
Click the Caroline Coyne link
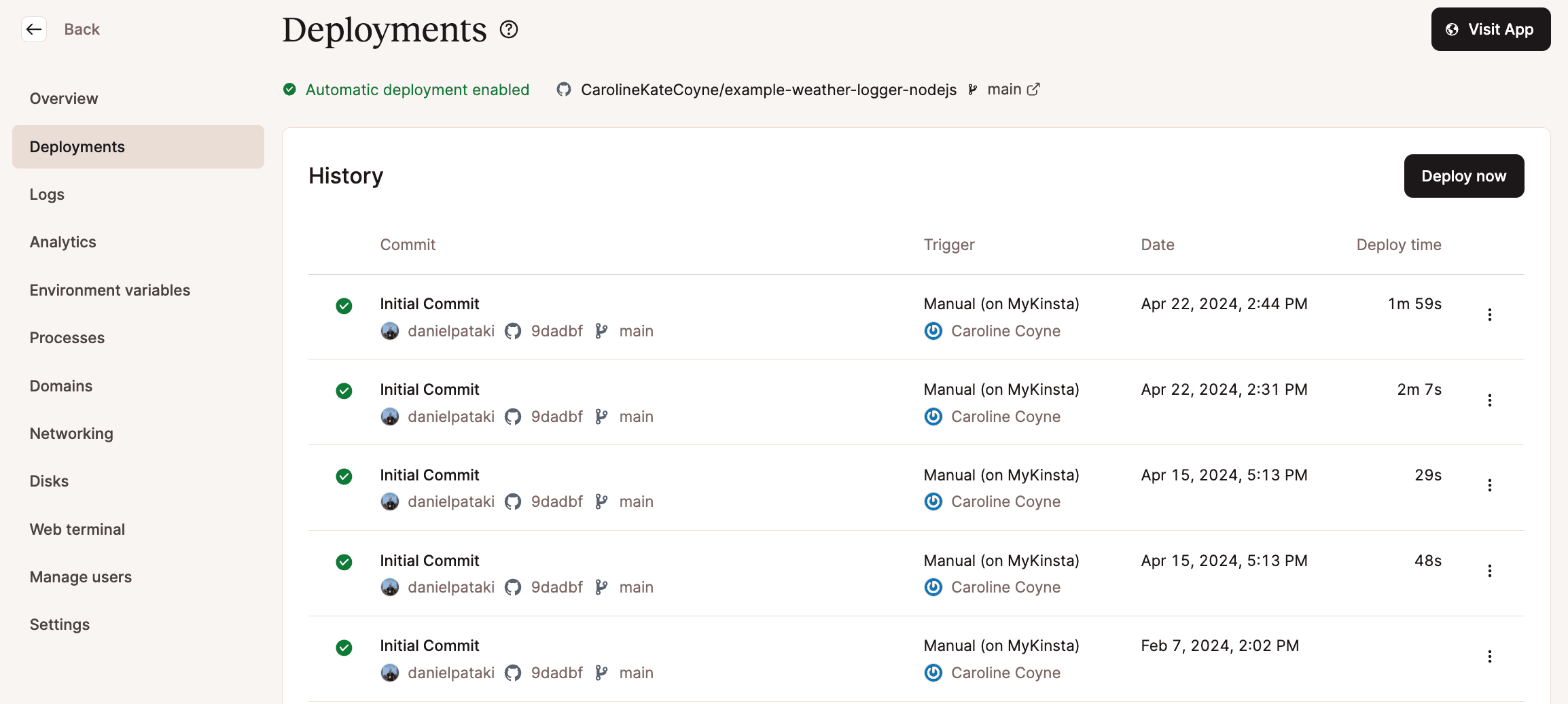[1005, 331]
